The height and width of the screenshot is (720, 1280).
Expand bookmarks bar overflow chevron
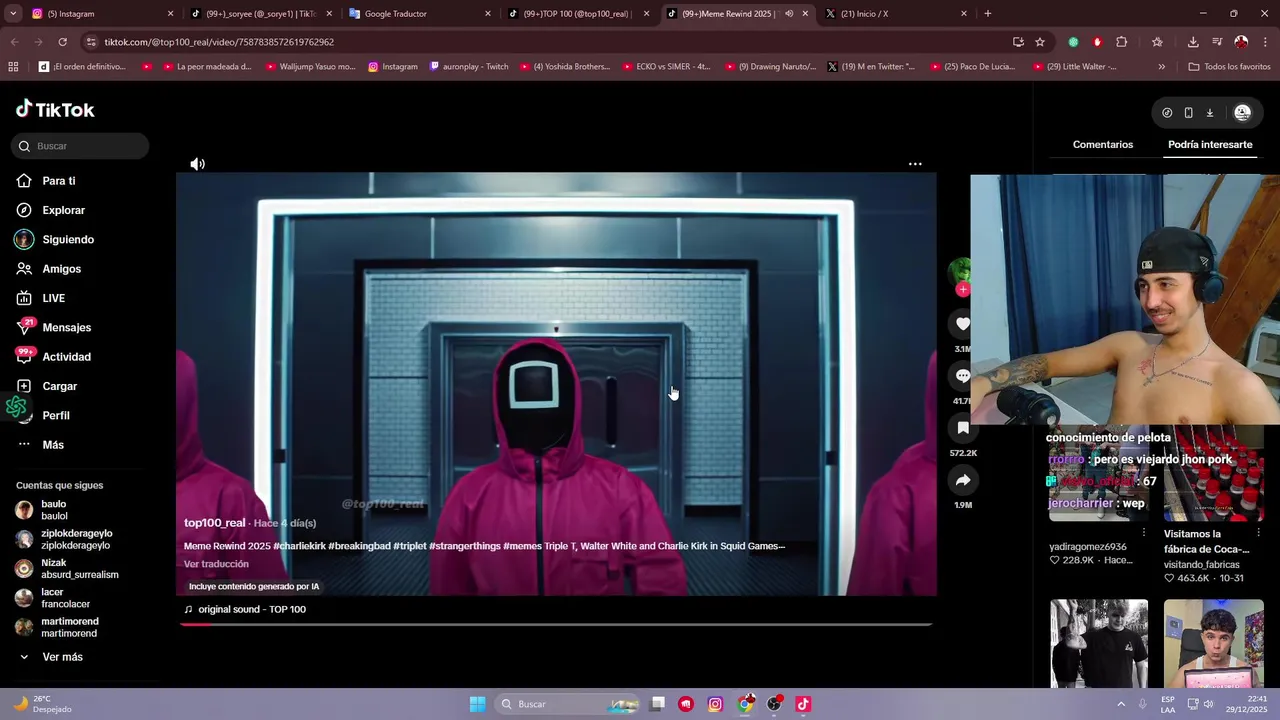1161,67
